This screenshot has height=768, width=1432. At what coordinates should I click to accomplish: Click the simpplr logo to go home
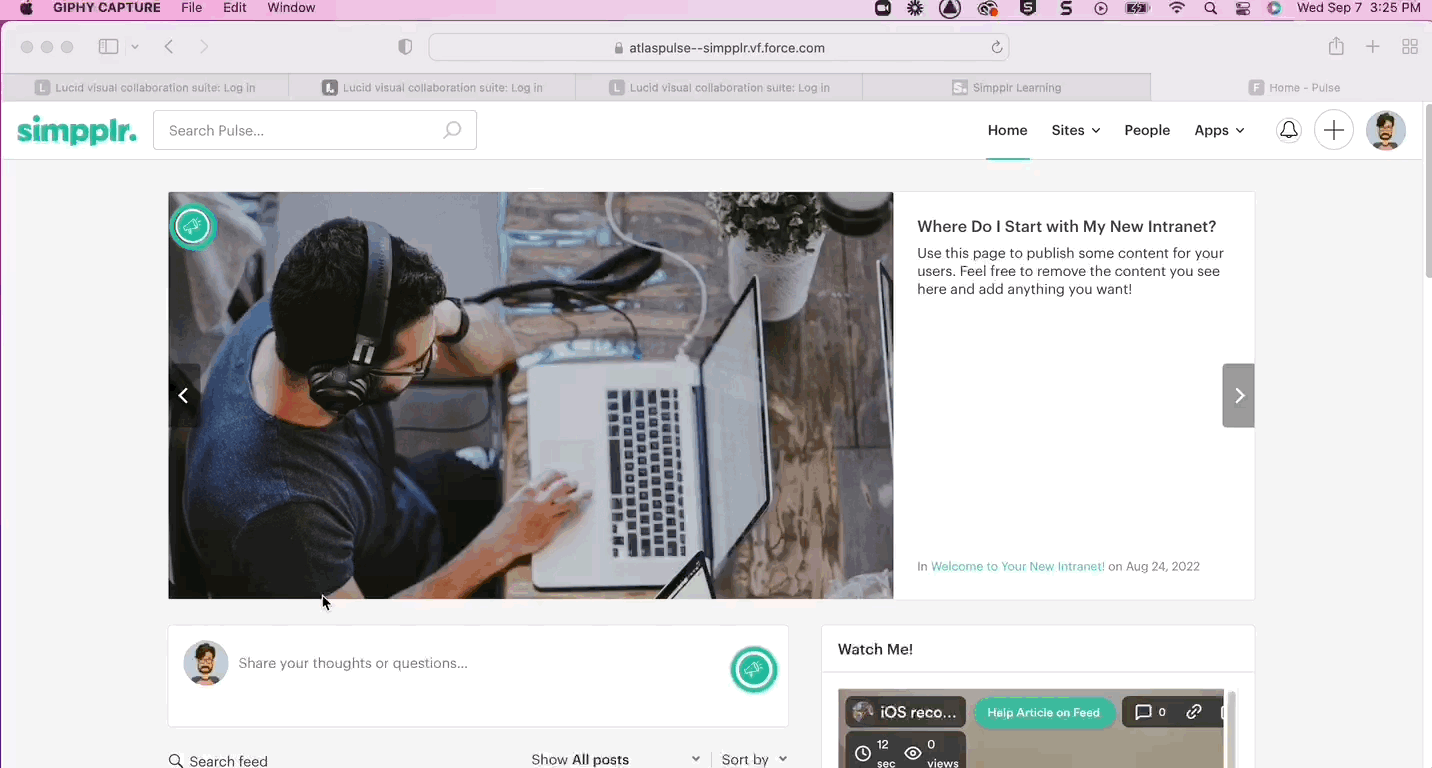(76, 130)
